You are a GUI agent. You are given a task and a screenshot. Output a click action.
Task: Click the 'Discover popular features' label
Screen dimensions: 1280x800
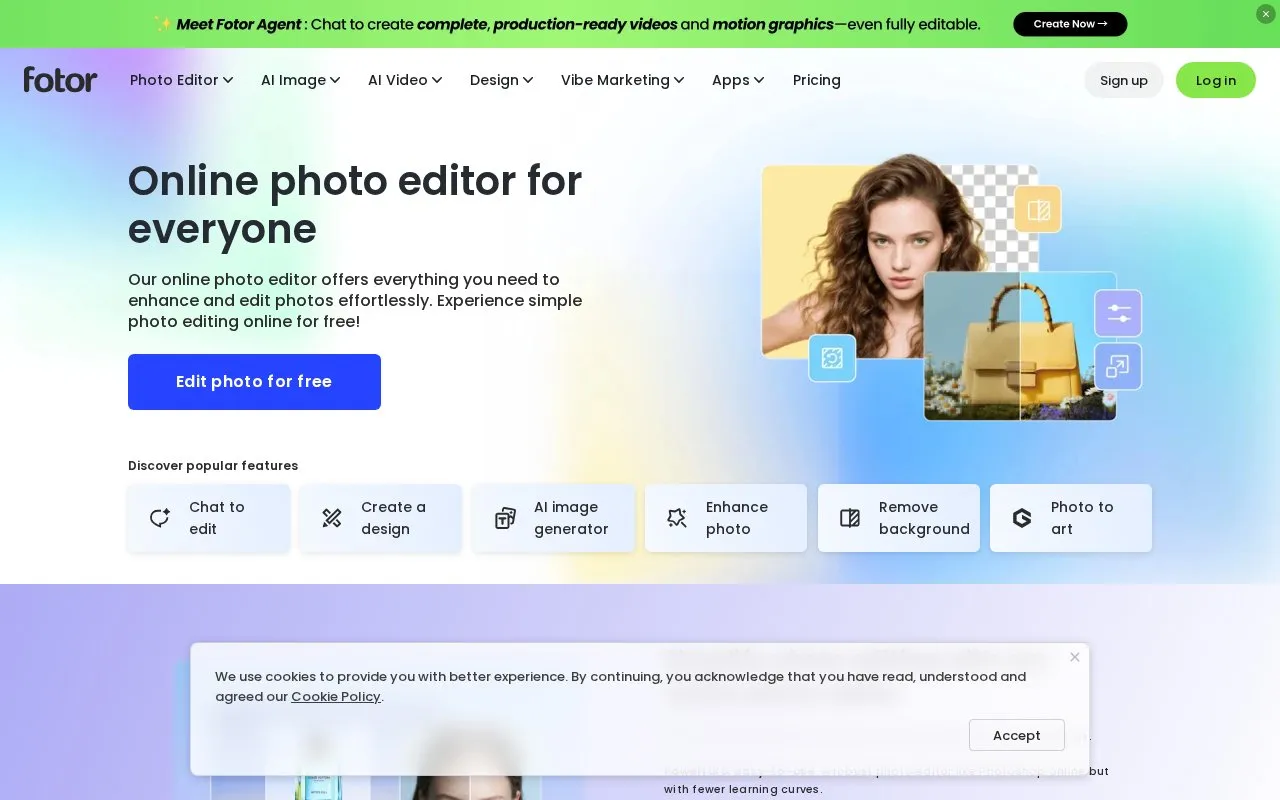tap(213, 465)
